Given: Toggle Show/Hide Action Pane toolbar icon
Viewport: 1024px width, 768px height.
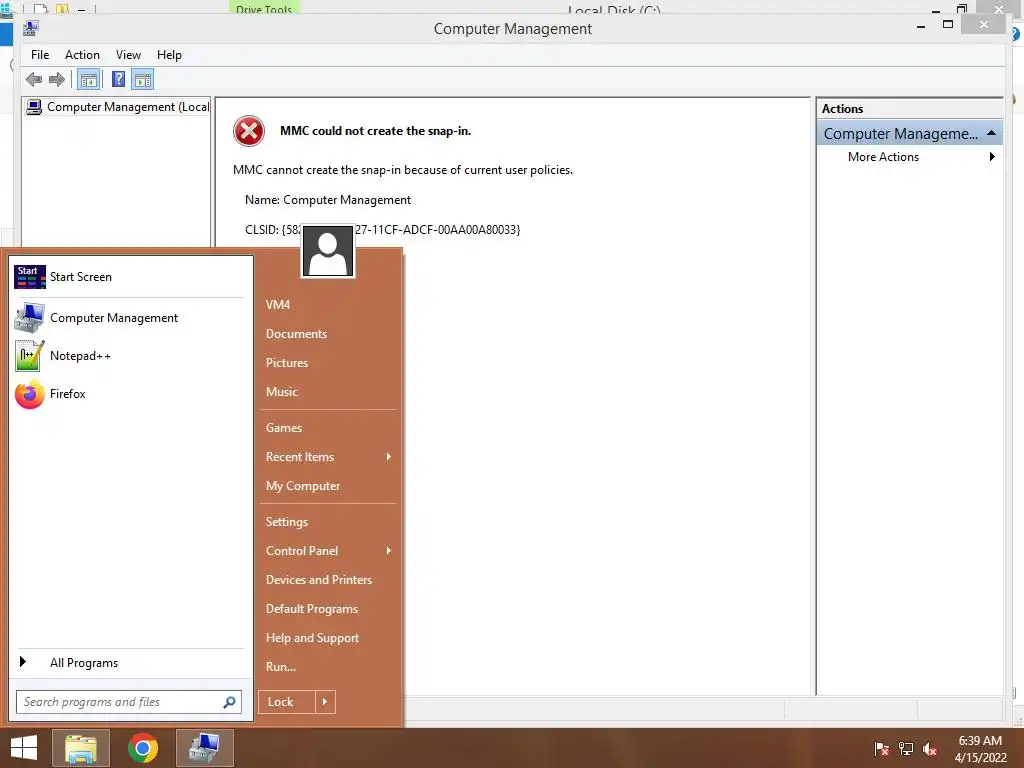Looking at the screenshot, I should tap(142, 80).
